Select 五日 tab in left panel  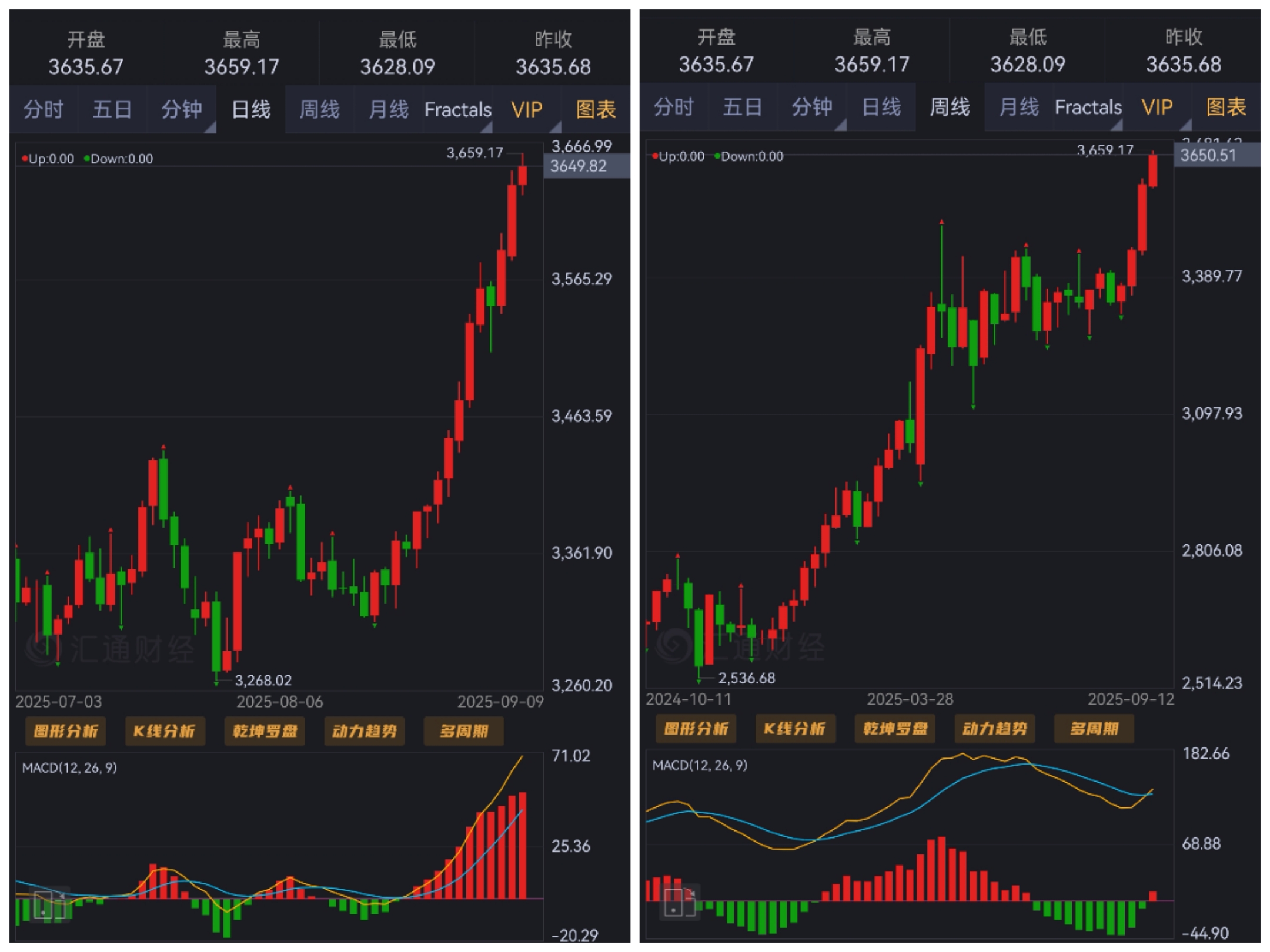[x=112, y=110]
